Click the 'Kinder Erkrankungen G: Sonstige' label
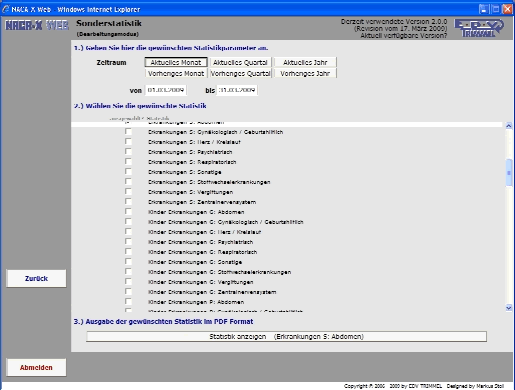515x390 pixels. [195, 262]
